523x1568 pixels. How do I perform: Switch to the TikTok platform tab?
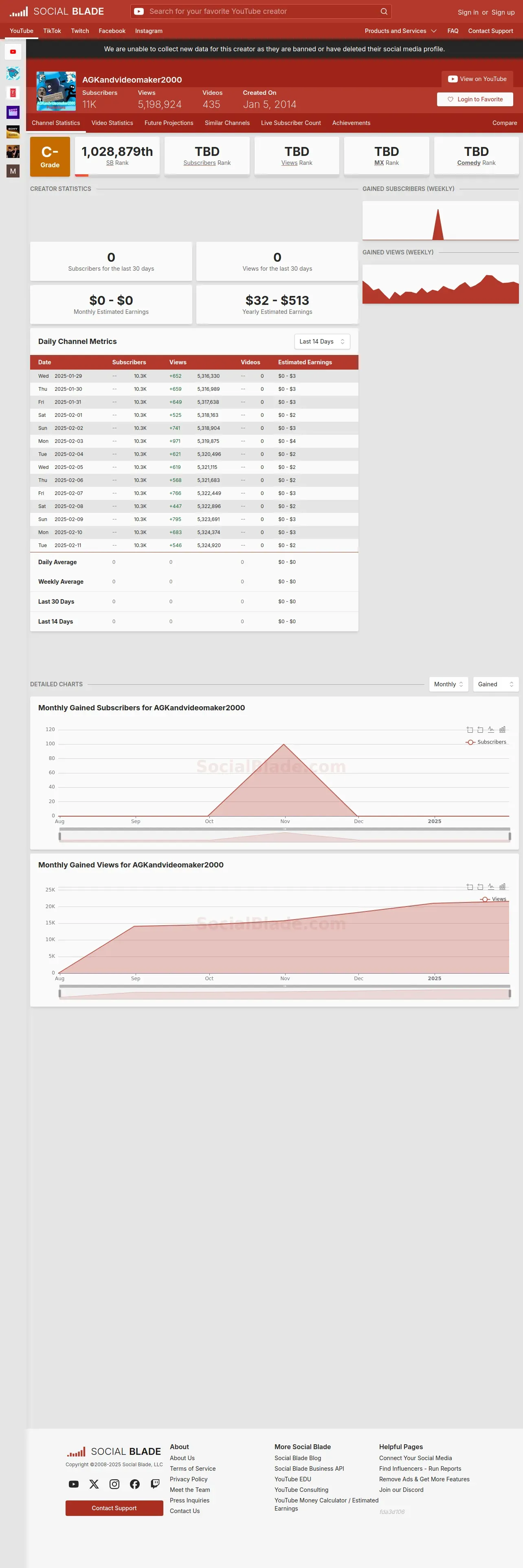click(52, 31)
